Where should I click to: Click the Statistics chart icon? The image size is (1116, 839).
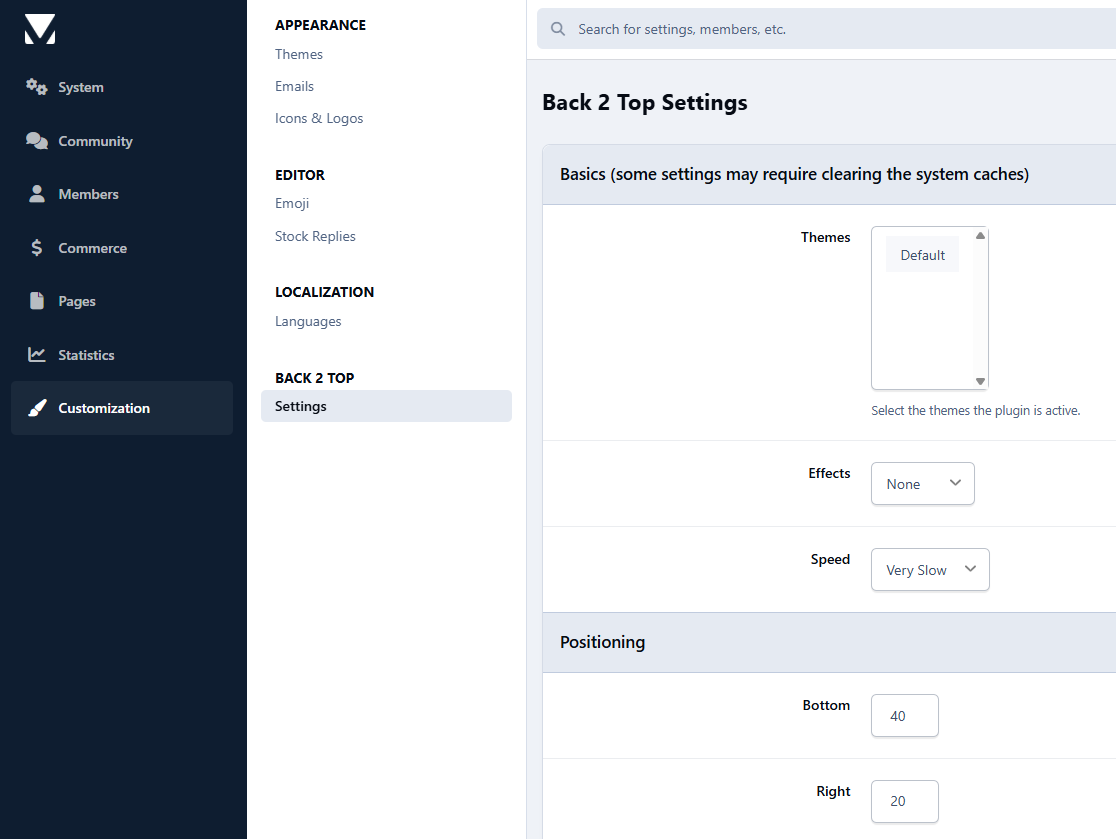[x=37, y=355]
